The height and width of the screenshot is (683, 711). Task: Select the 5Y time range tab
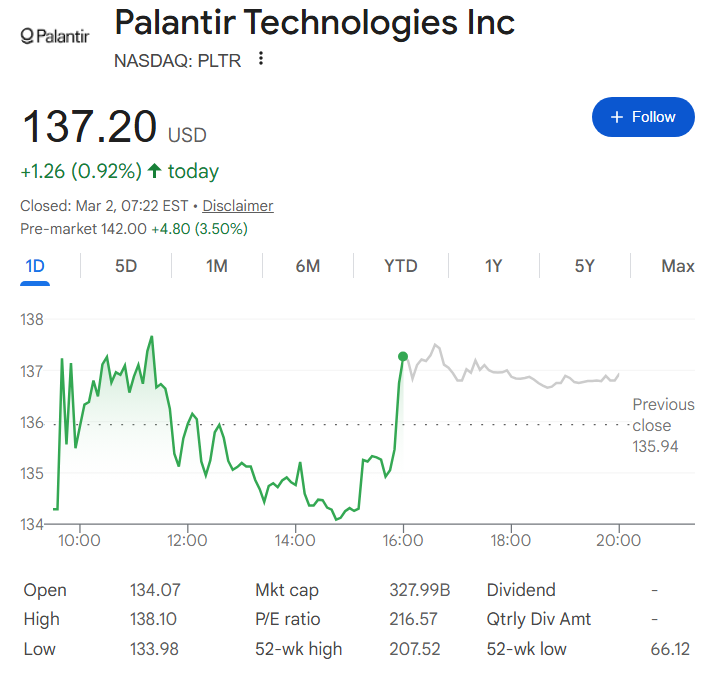pyautogui.click(x=585, y=266)
